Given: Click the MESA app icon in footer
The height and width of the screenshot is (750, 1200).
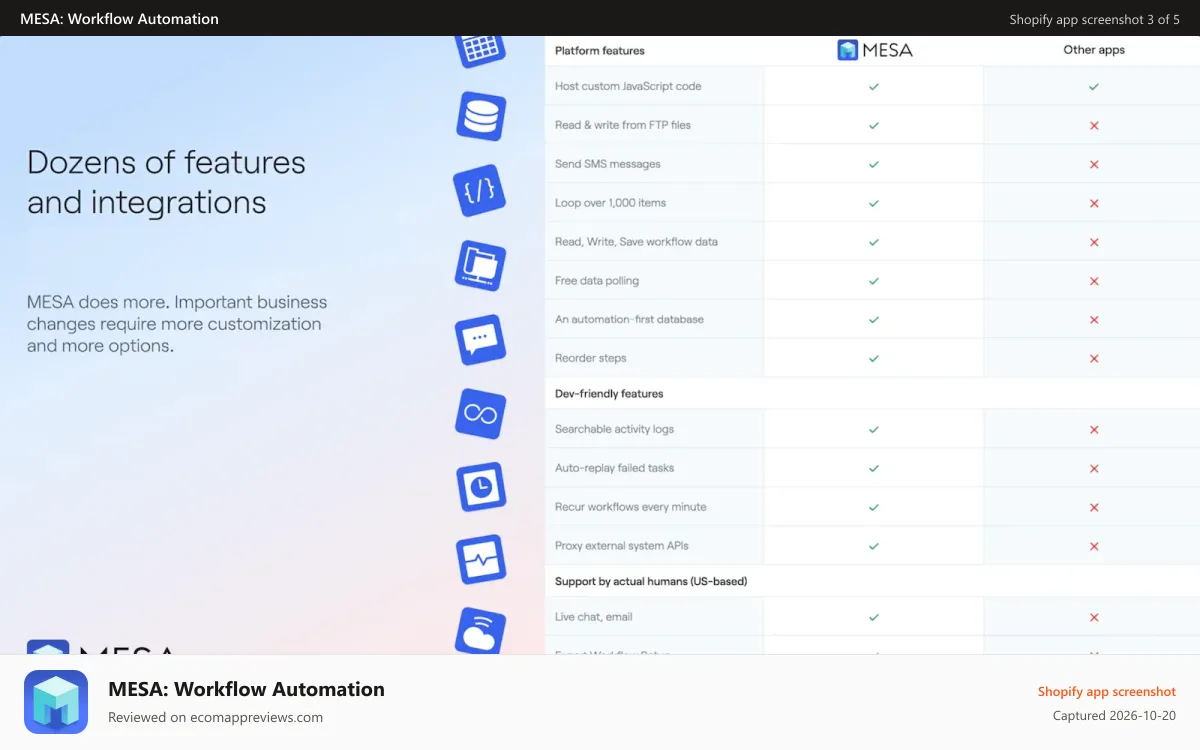Looking at the screenshot, I should click(56, 702).
